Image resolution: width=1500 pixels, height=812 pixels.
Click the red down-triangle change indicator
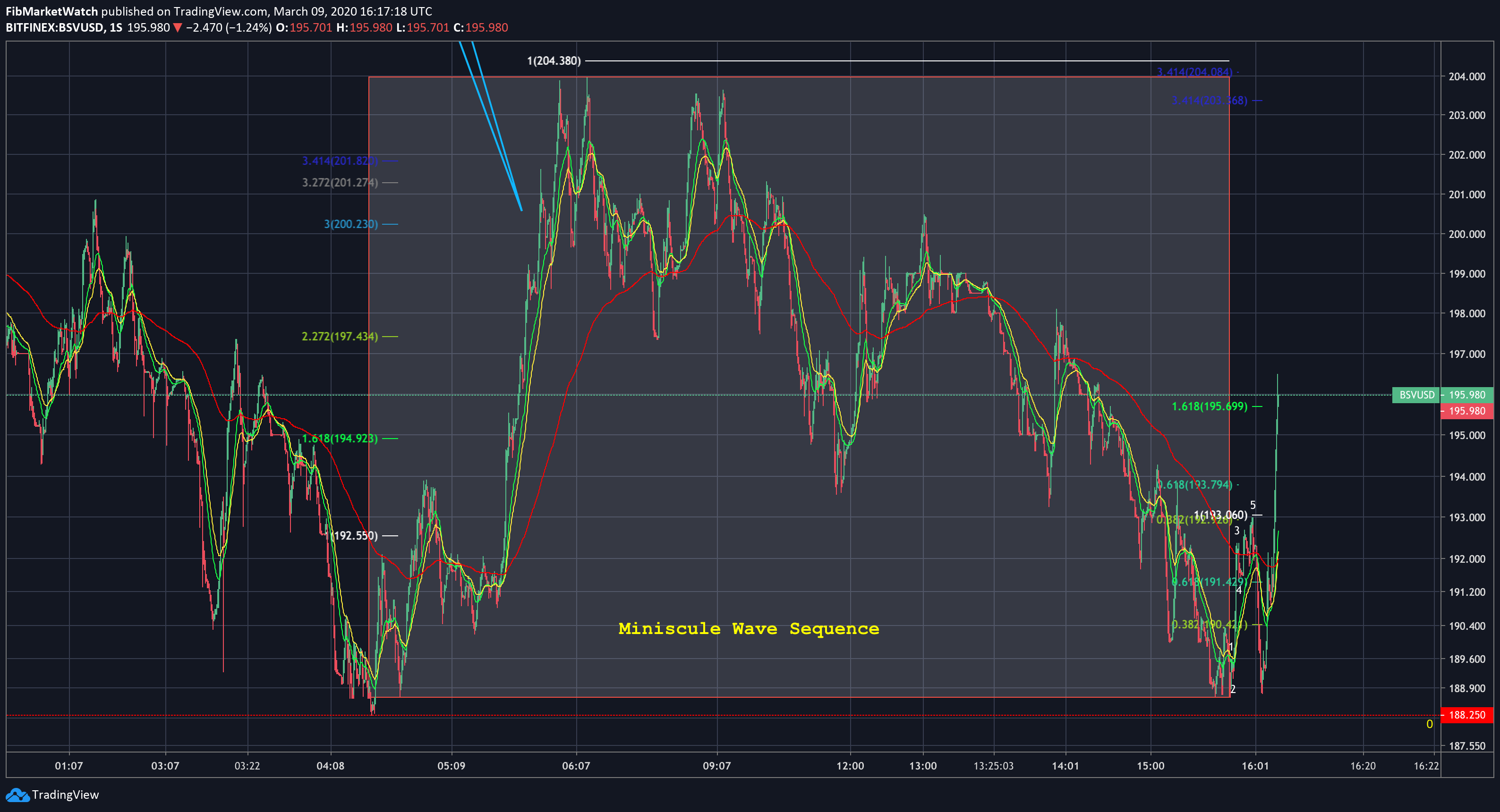coord(178,27)
